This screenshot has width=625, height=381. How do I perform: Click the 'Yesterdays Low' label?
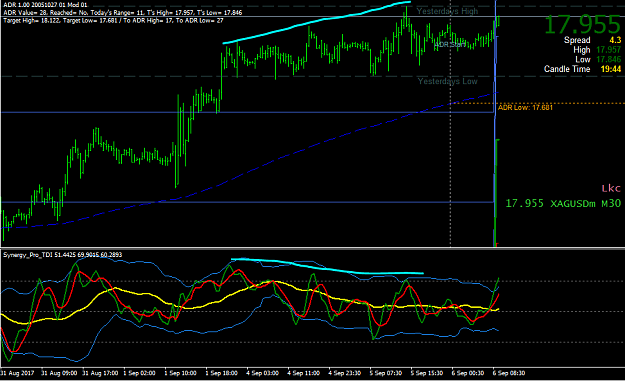point(447,81)
